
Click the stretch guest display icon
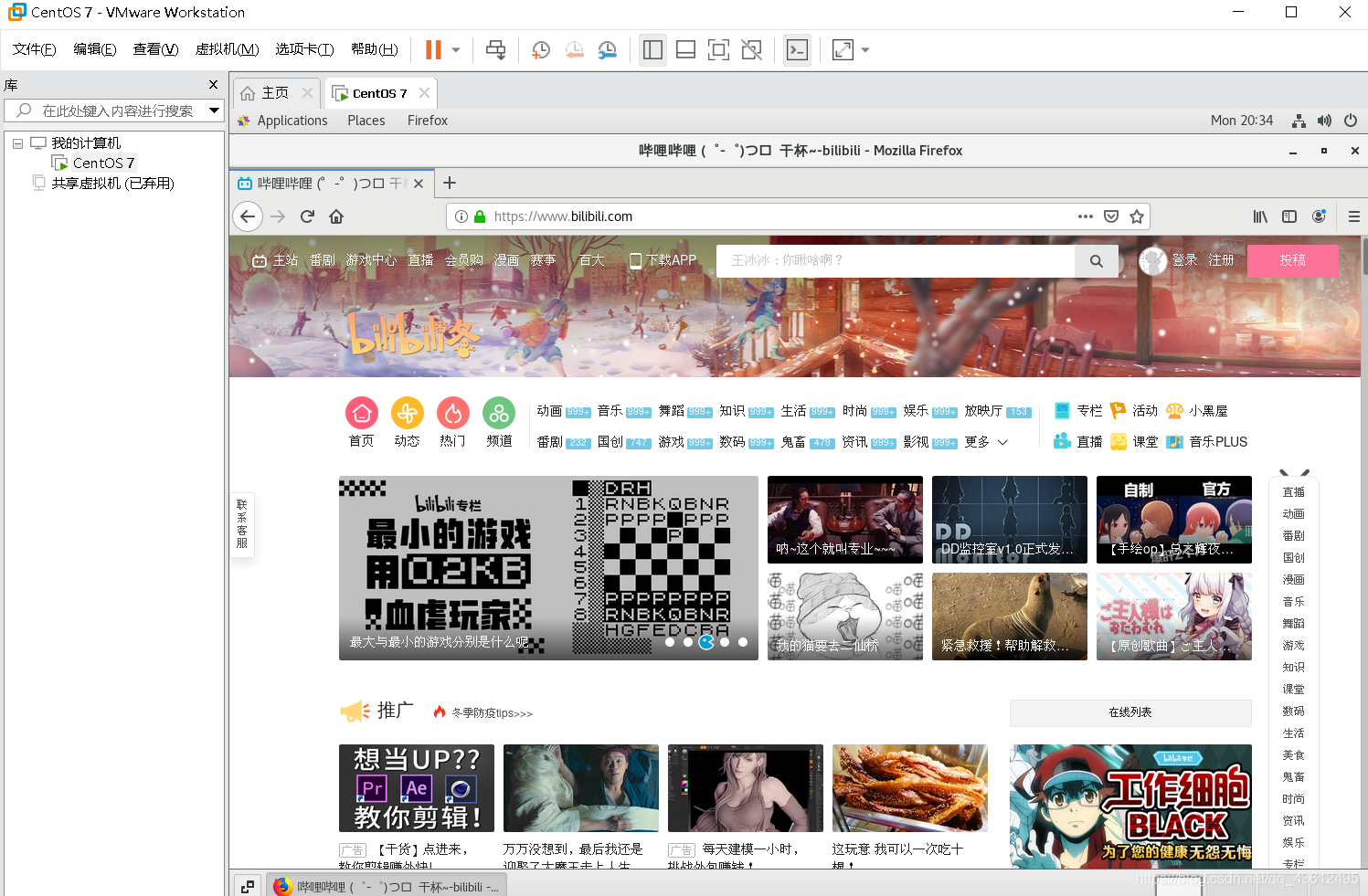point(843,49)
